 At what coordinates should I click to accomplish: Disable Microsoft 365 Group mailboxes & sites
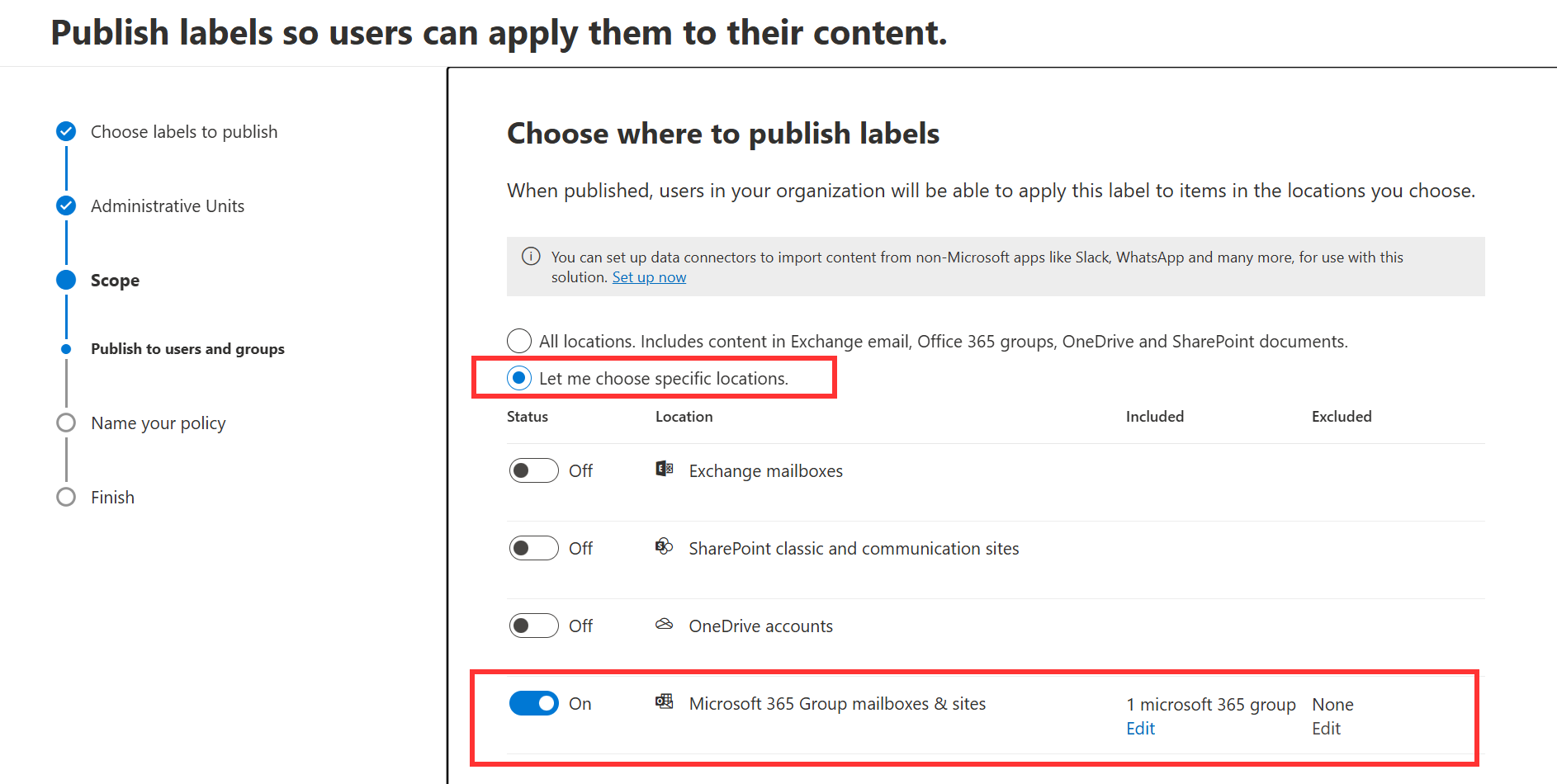click(x=533, y=703)
